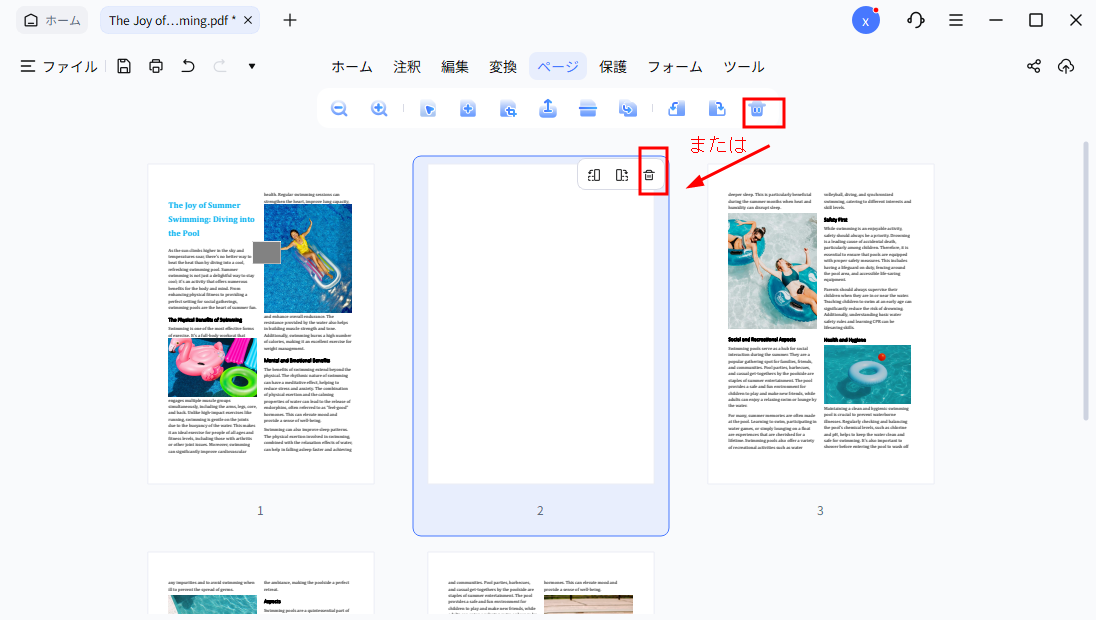The height and width of the screenshot is (620, 1096).
Task: Rotate pages left using toolbar icon
Action: pos(677,109)
